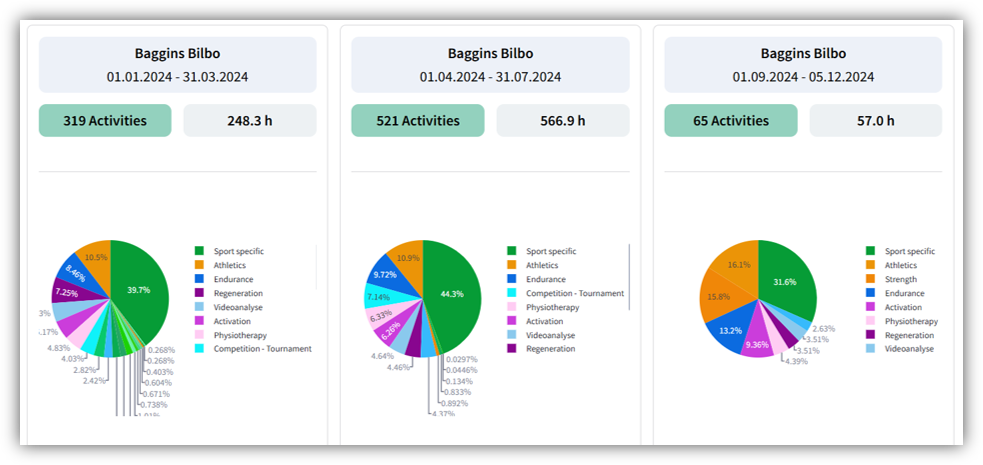Click the cyan Competition - Tournament swatch in the 521 Activities legend
983x465 pixels.
click(513, 293)
